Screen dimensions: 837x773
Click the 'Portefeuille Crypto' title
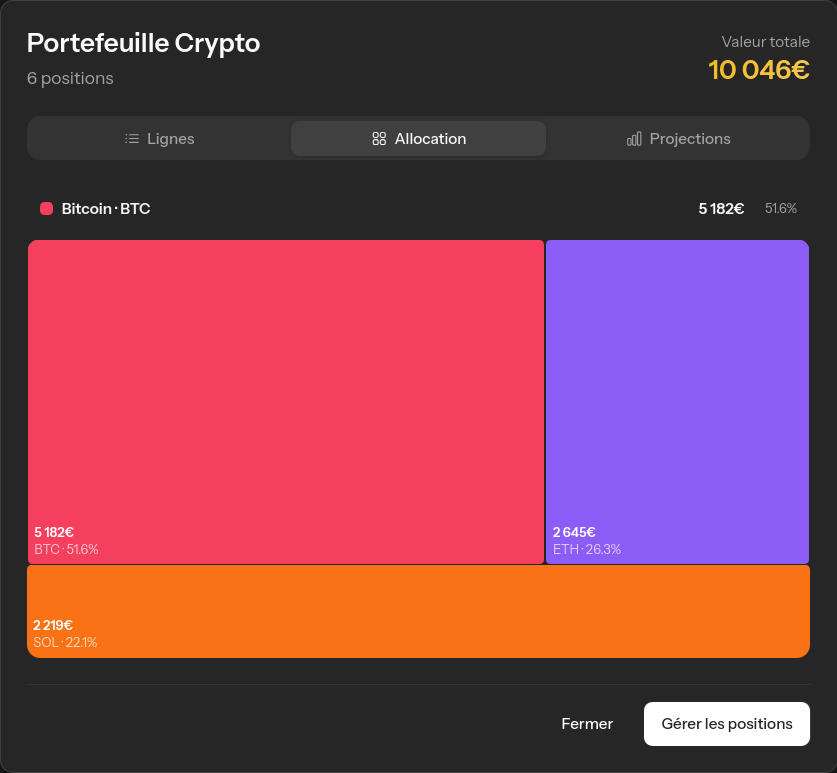pos(143,43)
